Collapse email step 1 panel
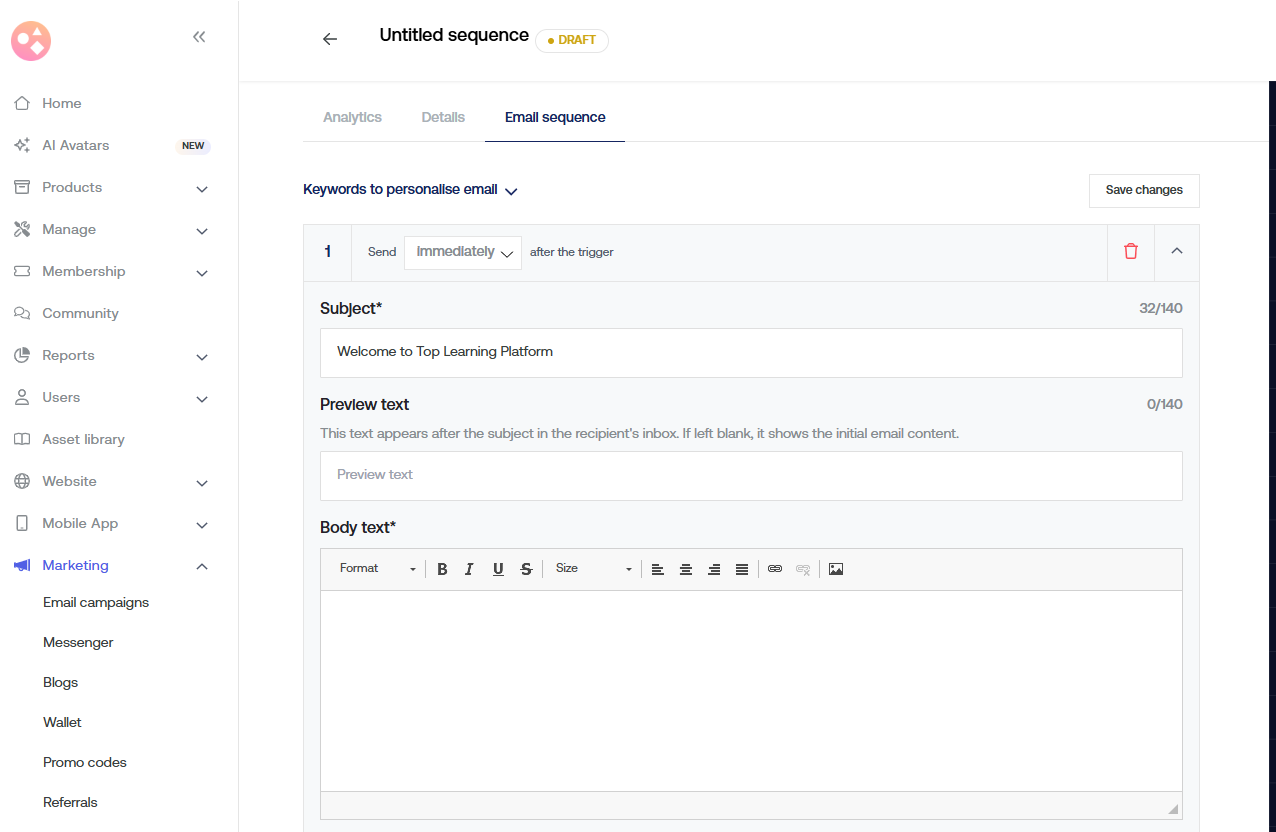Image resolution: width=1276 pixels, height=832 pixels. (x=1177, y=252)
